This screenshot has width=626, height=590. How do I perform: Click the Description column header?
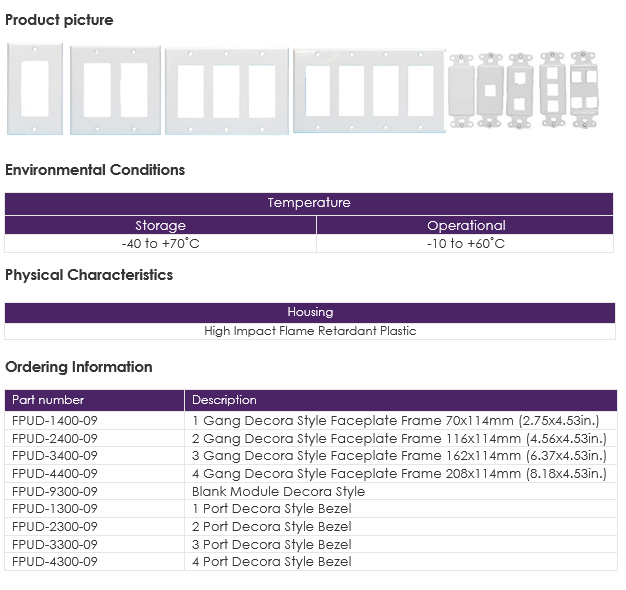point(401,400)
